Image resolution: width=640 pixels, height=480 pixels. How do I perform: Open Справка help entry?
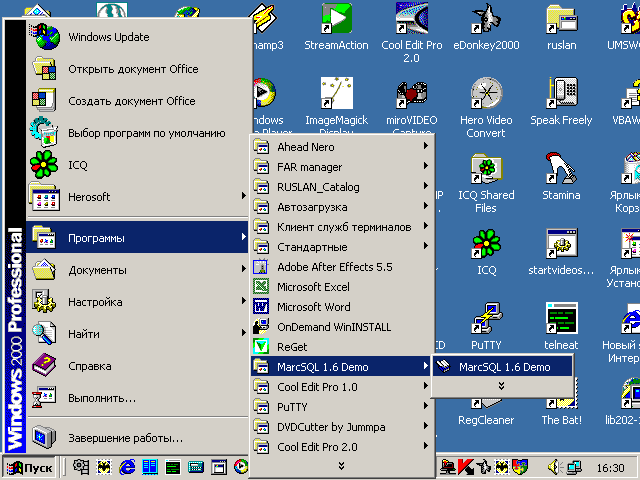(137, 366)
